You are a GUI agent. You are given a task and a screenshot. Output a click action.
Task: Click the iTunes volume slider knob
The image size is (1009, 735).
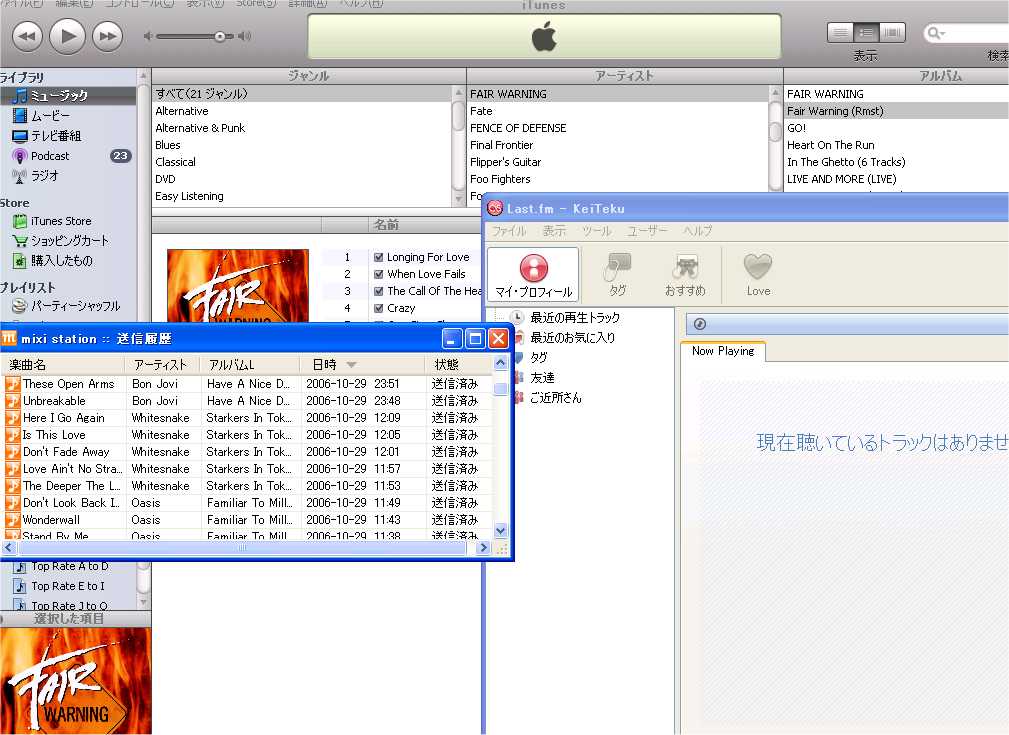220,37
